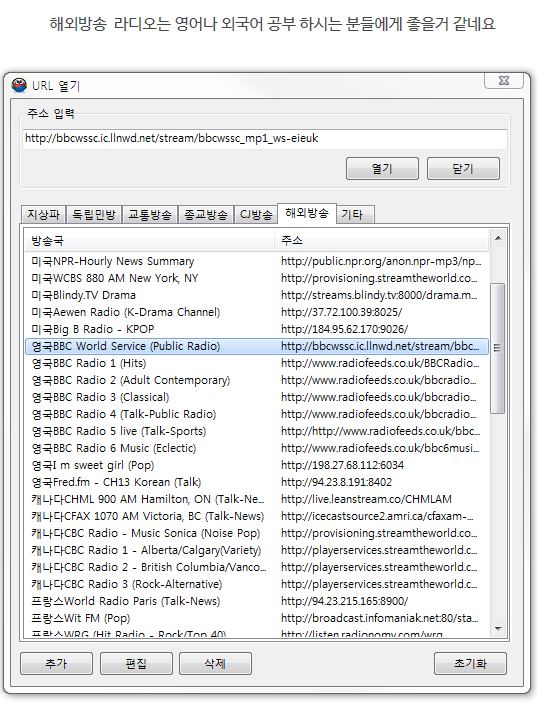Sort by the 주소 column header
The width and height of the screenshot is (545, 708).
tap(382, 241)
